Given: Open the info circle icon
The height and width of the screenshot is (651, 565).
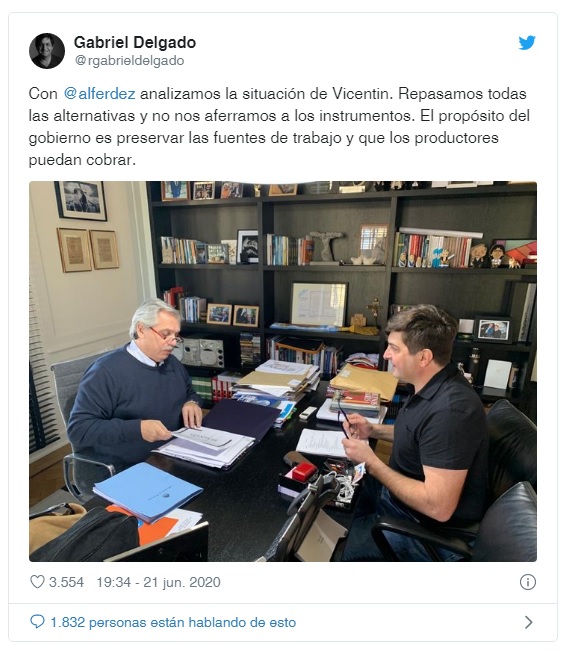Looking at the screenshot, I should [x=528, y=582].
